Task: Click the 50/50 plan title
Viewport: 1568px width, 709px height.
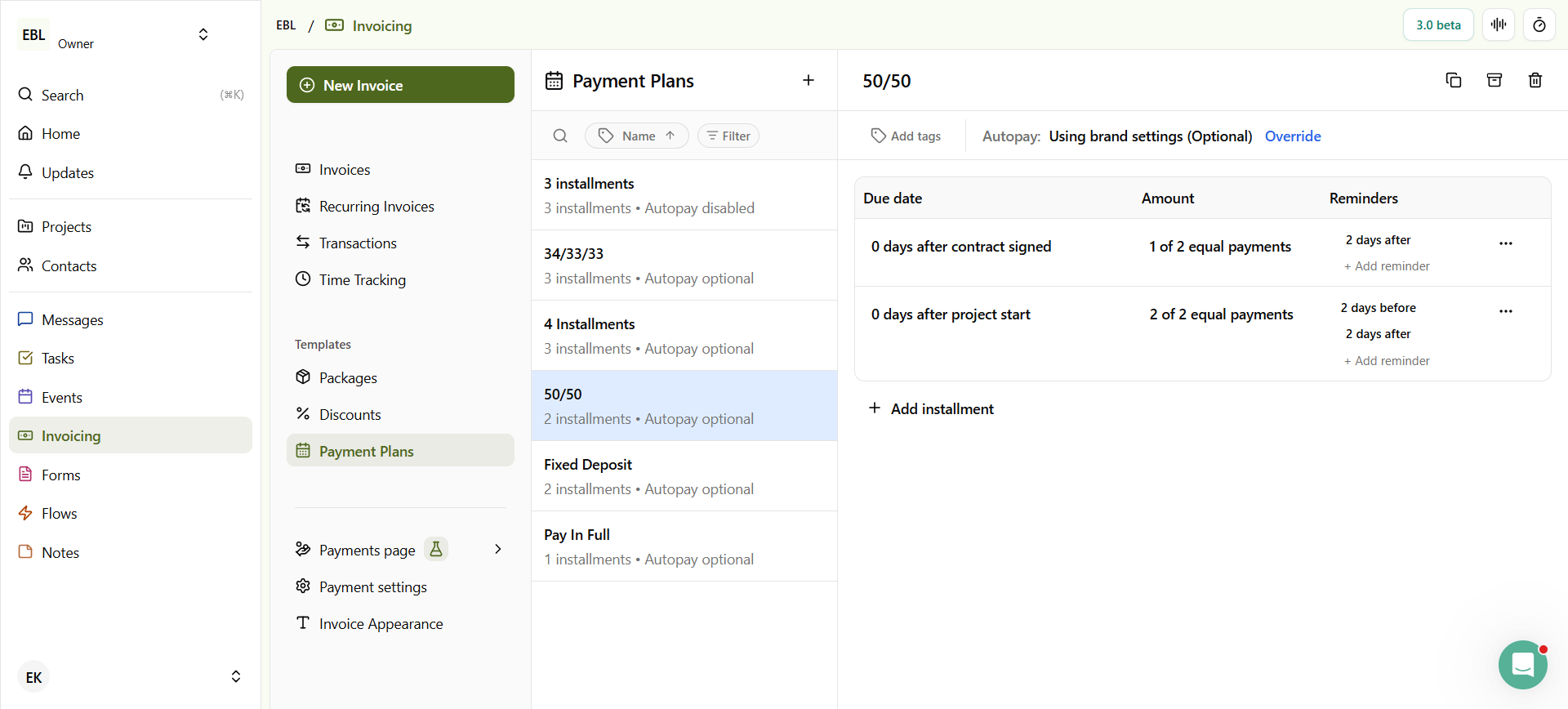Action: [887, 81]
